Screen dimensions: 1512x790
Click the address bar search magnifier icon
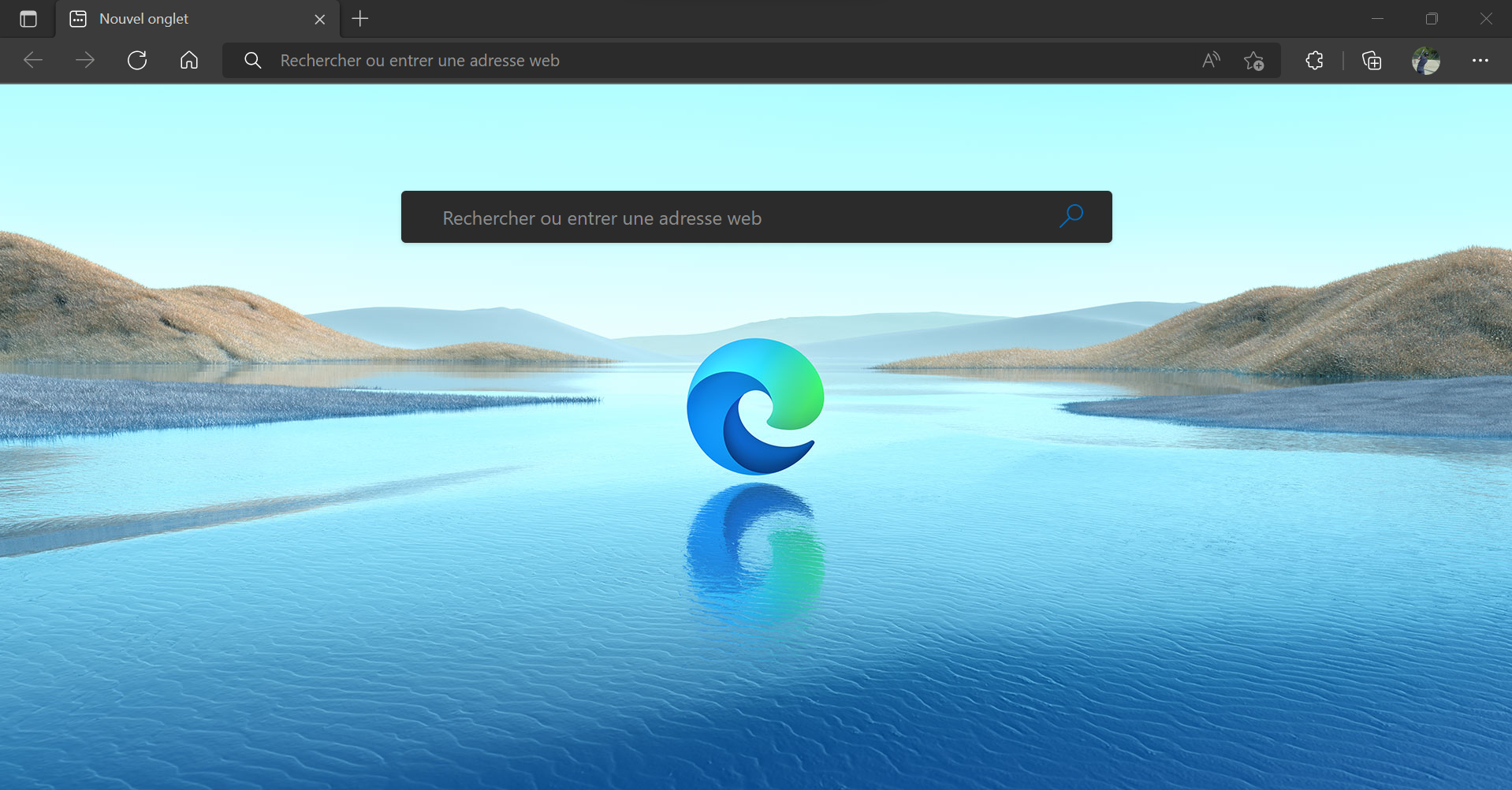coord(252,60)
